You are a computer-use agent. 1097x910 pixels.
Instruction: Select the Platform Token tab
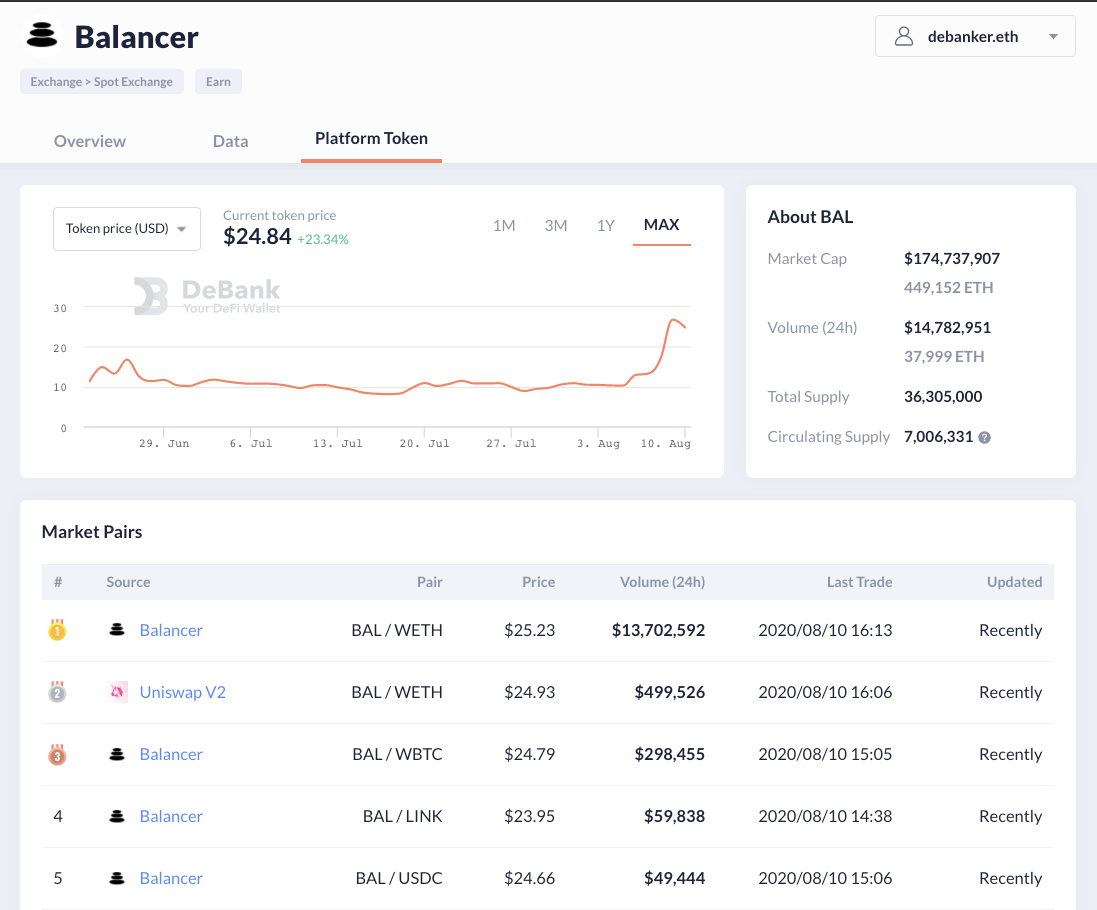coord(371,138)
